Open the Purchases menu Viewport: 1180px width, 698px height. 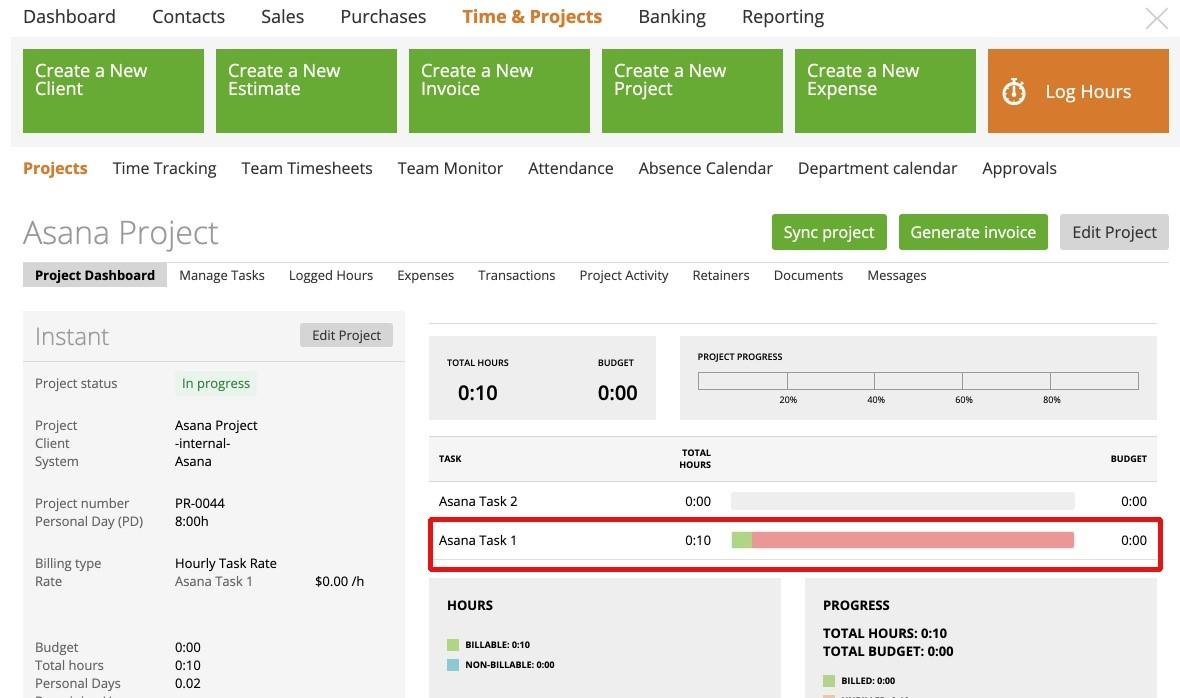point(383,17)
